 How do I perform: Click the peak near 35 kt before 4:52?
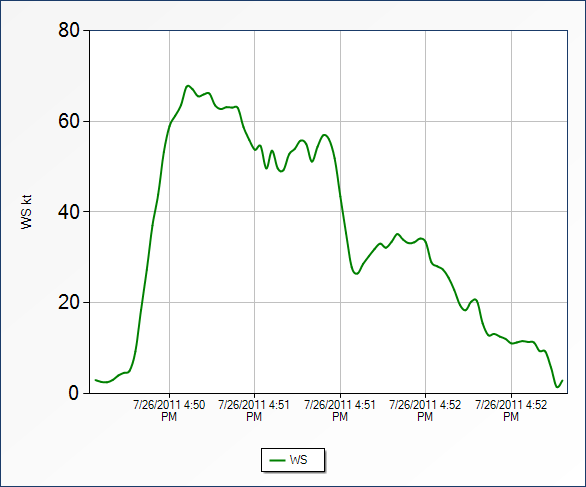point(397,234)
